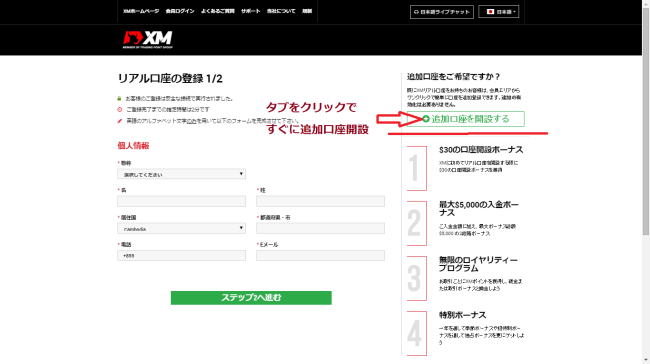Open the 日本語ライブチャット button
Screen dimensions: 650x364
(x=441, y=12)
